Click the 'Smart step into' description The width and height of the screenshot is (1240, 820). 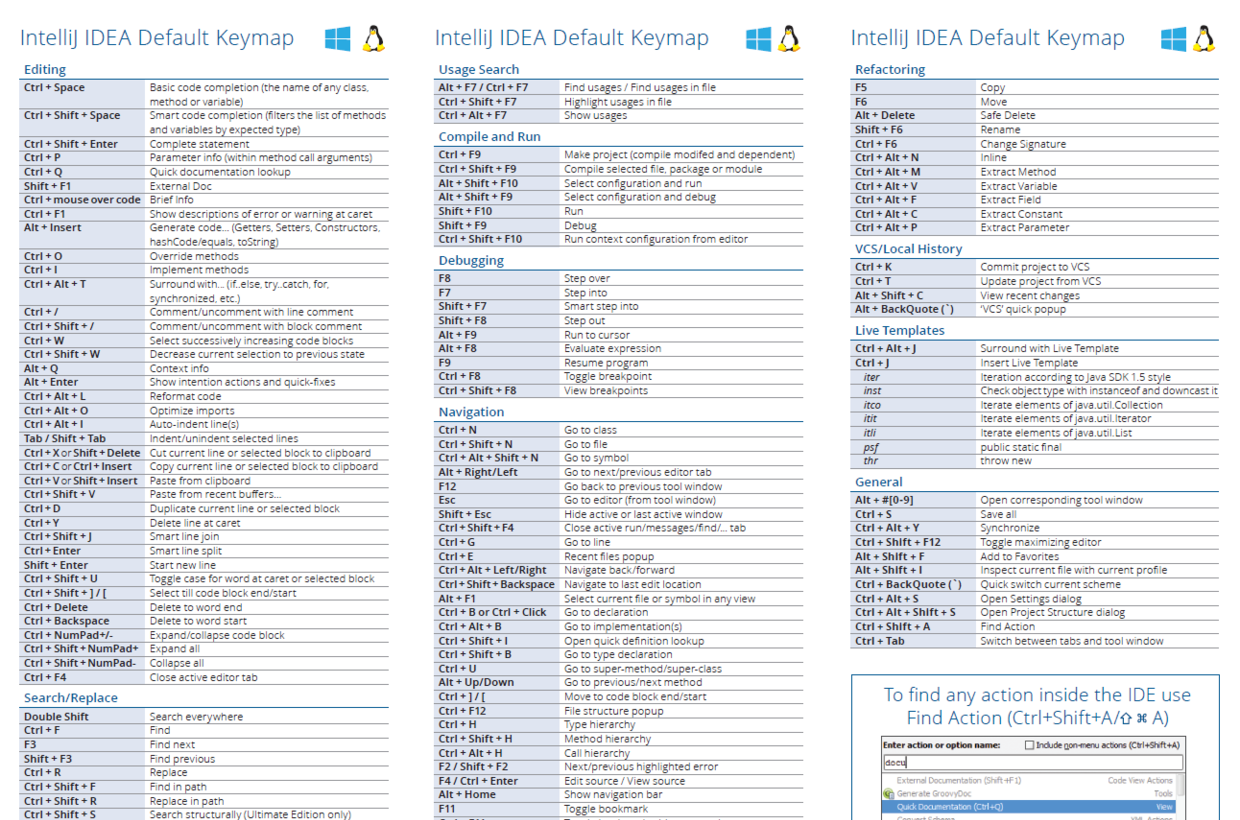tap(601, 307)
